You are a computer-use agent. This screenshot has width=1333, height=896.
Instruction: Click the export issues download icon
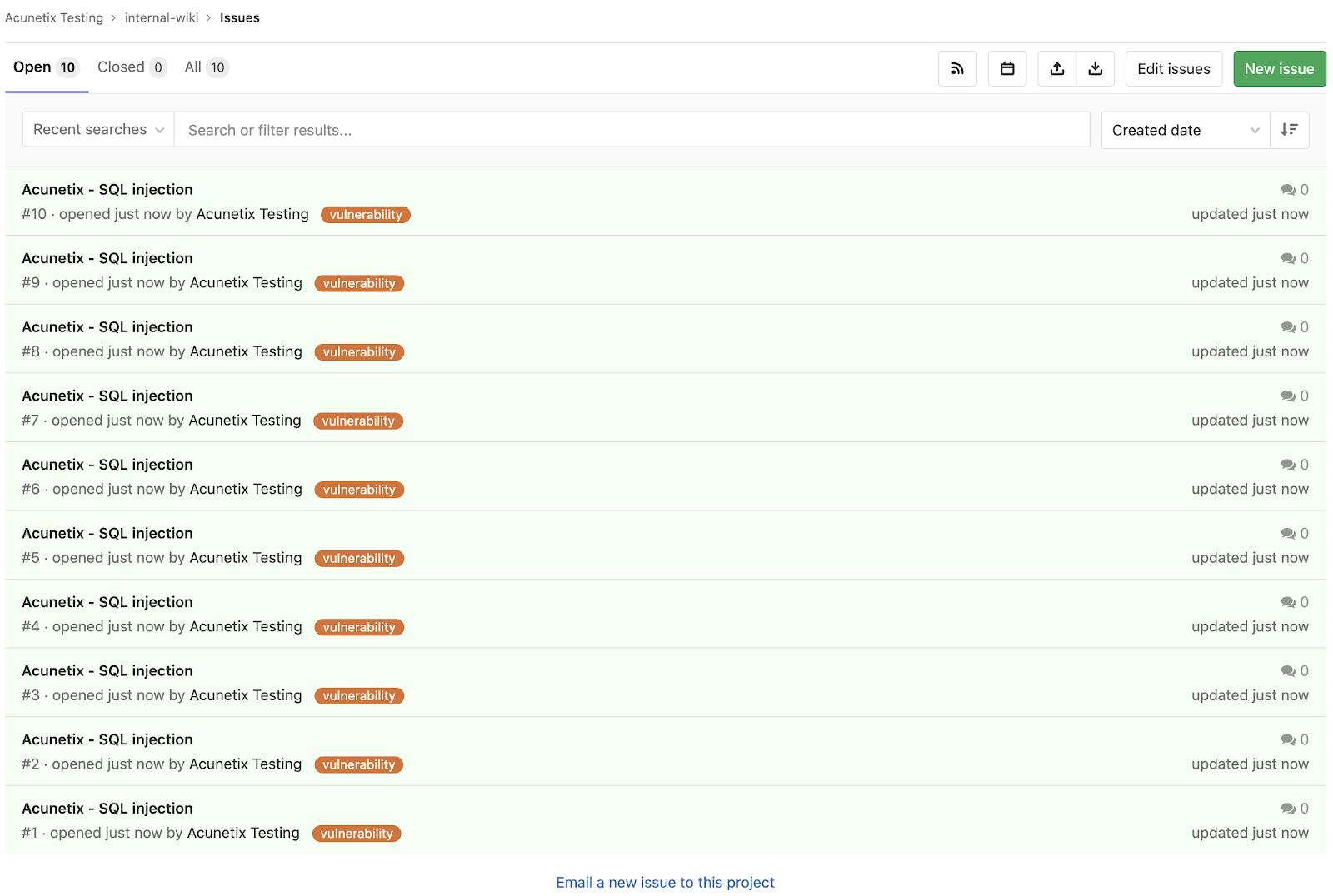pos(1096,69)
